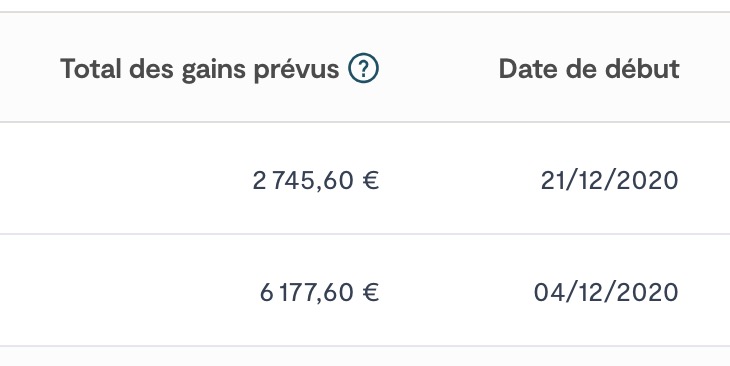Click the blank area left of 2 745,60 €
730x366 pixels.
click(x=126, y=180)
